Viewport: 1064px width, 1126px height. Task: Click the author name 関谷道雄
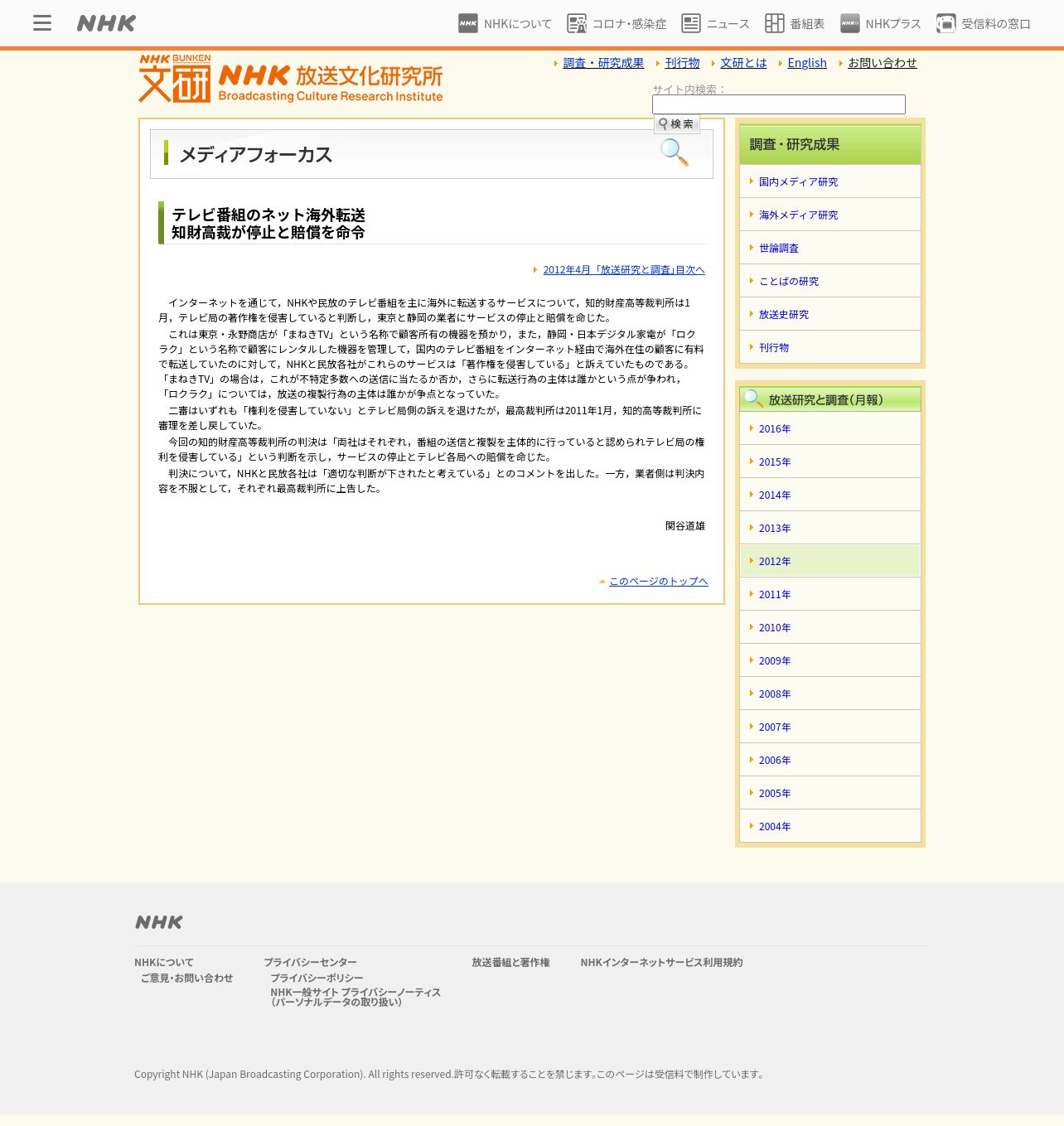click(685, 526)
